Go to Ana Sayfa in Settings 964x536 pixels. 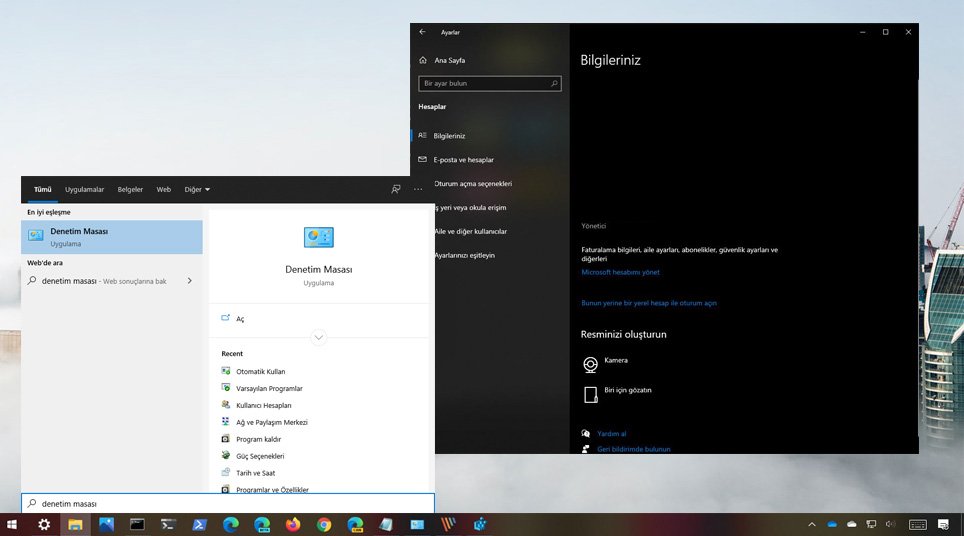[448, 60]
